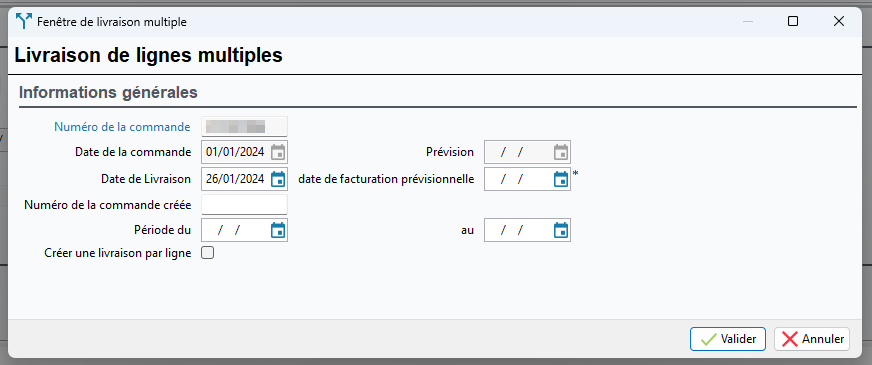872x365 pixels.
Task: Click the red cross icon on Annuler
Action: point(789,339)
